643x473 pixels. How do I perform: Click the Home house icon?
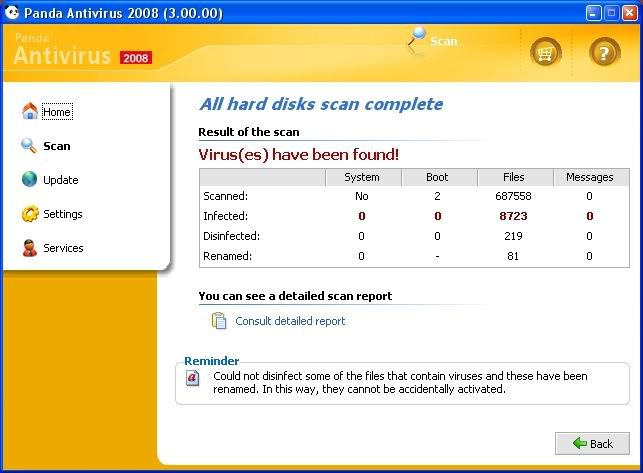(x=30, y=111)
